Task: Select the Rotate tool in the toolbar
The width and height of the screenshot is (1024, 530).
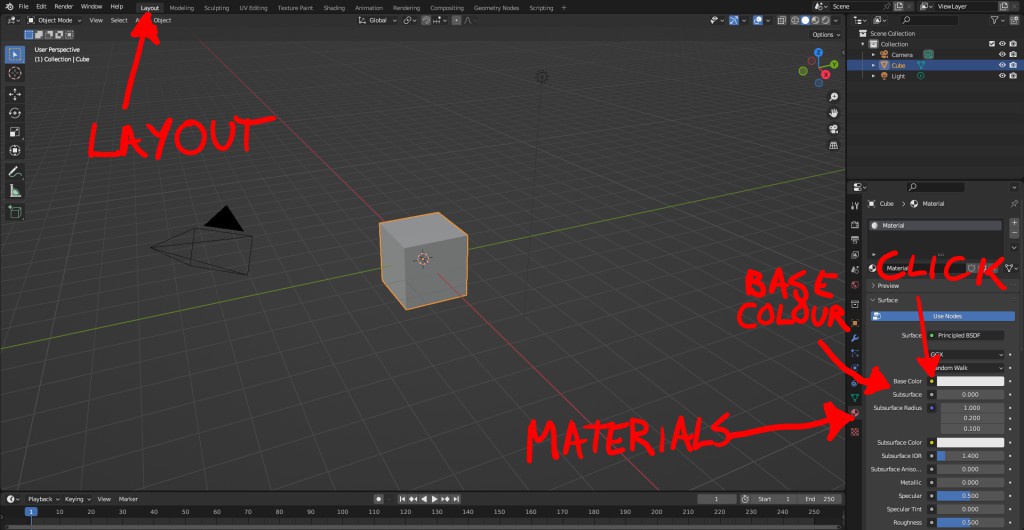Action: [15, 112]
